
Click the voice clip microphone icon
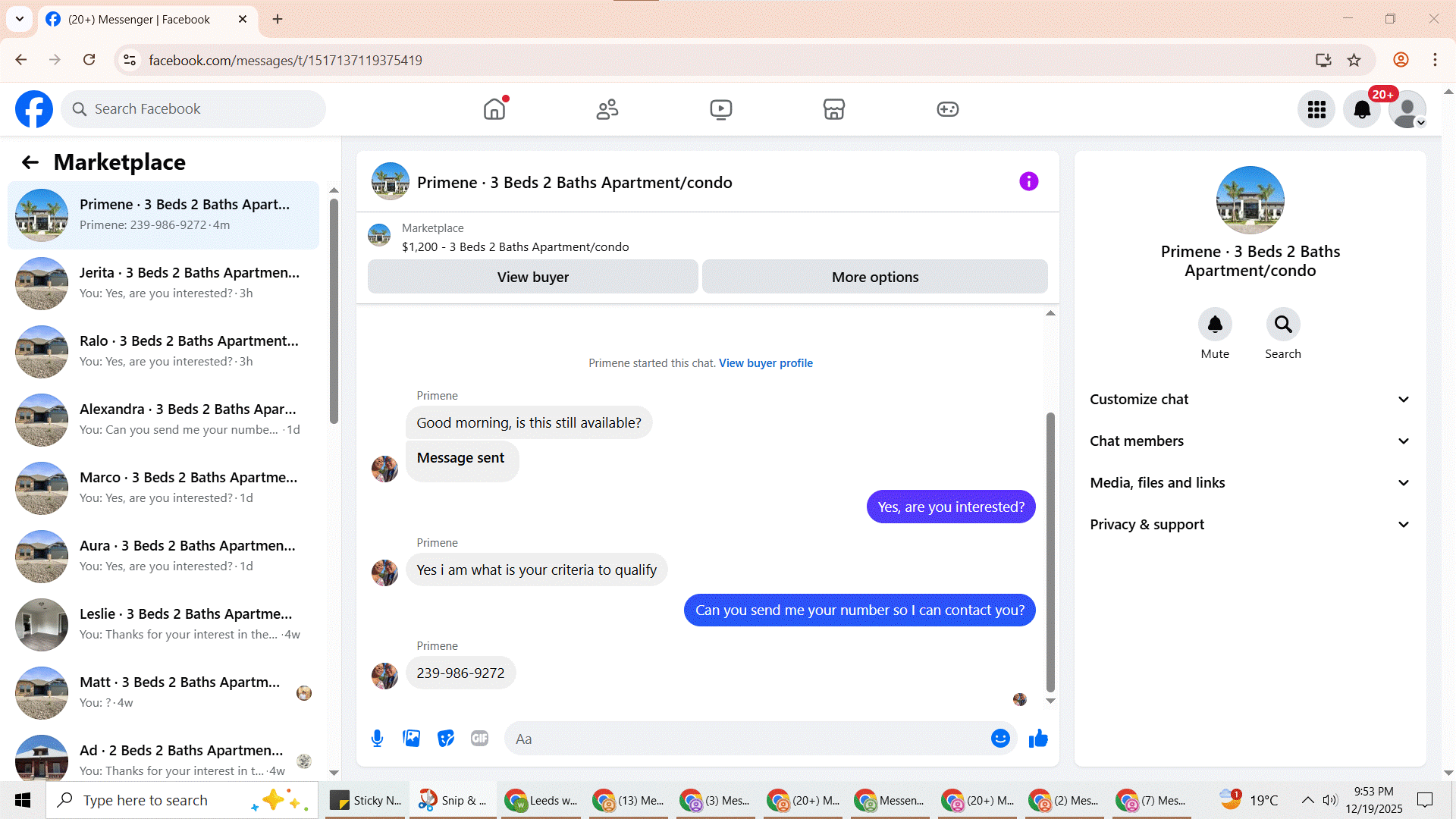[377, 739]
